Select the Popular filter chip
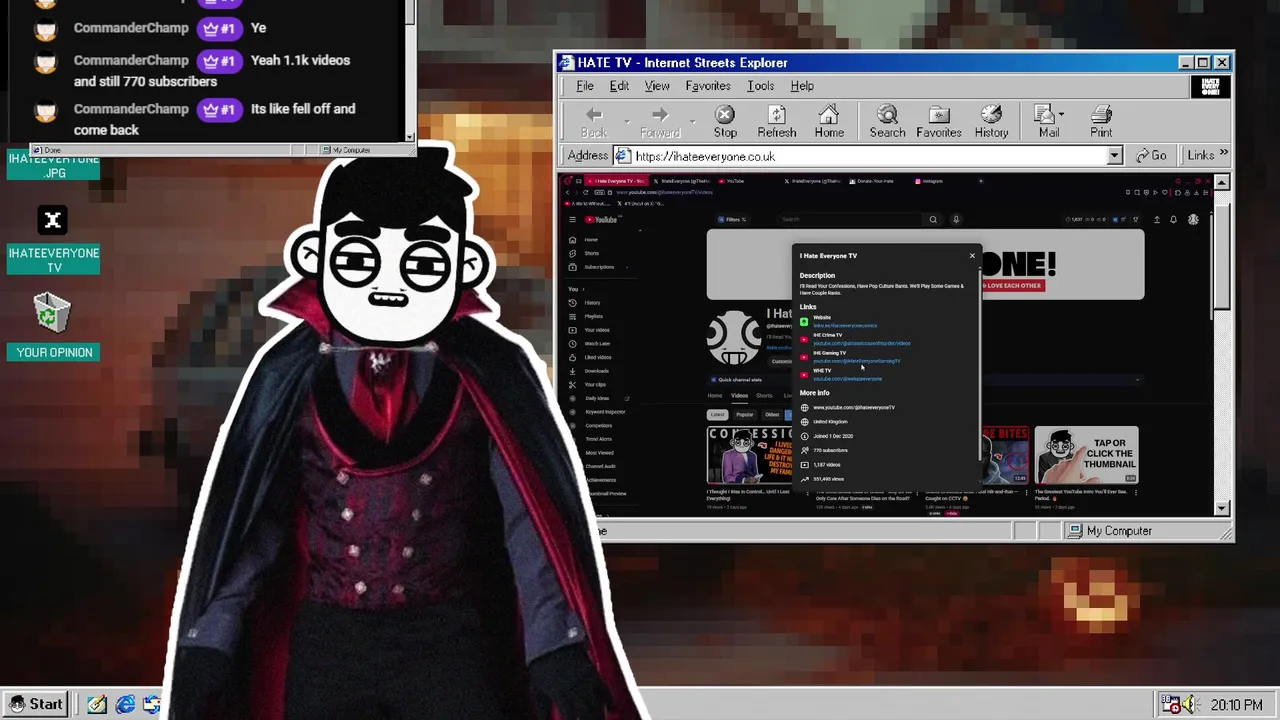Screen dimensions: 1280x720 point(744,414)
